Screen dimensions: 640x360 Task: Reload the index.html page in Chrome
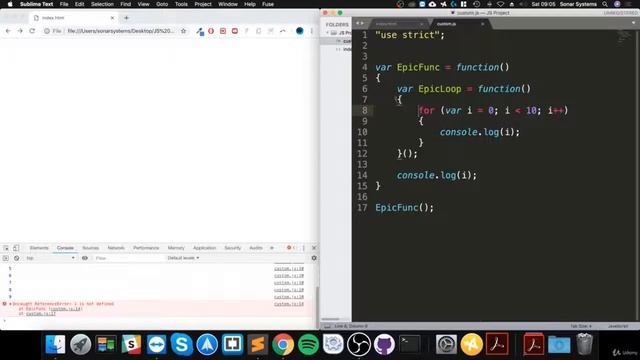(32, 31)
